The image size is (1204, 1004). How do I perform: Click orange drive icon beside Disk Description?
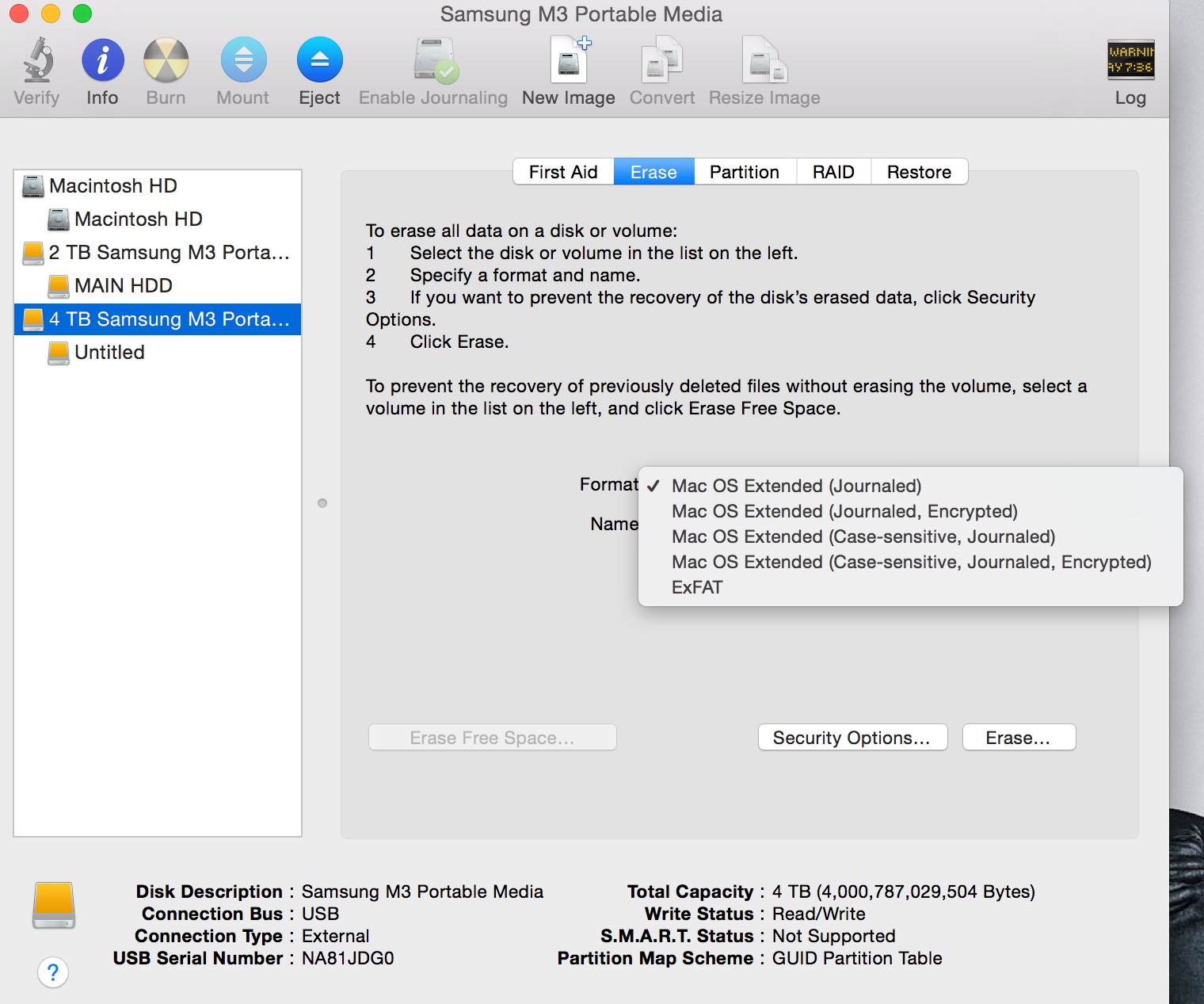54,905
